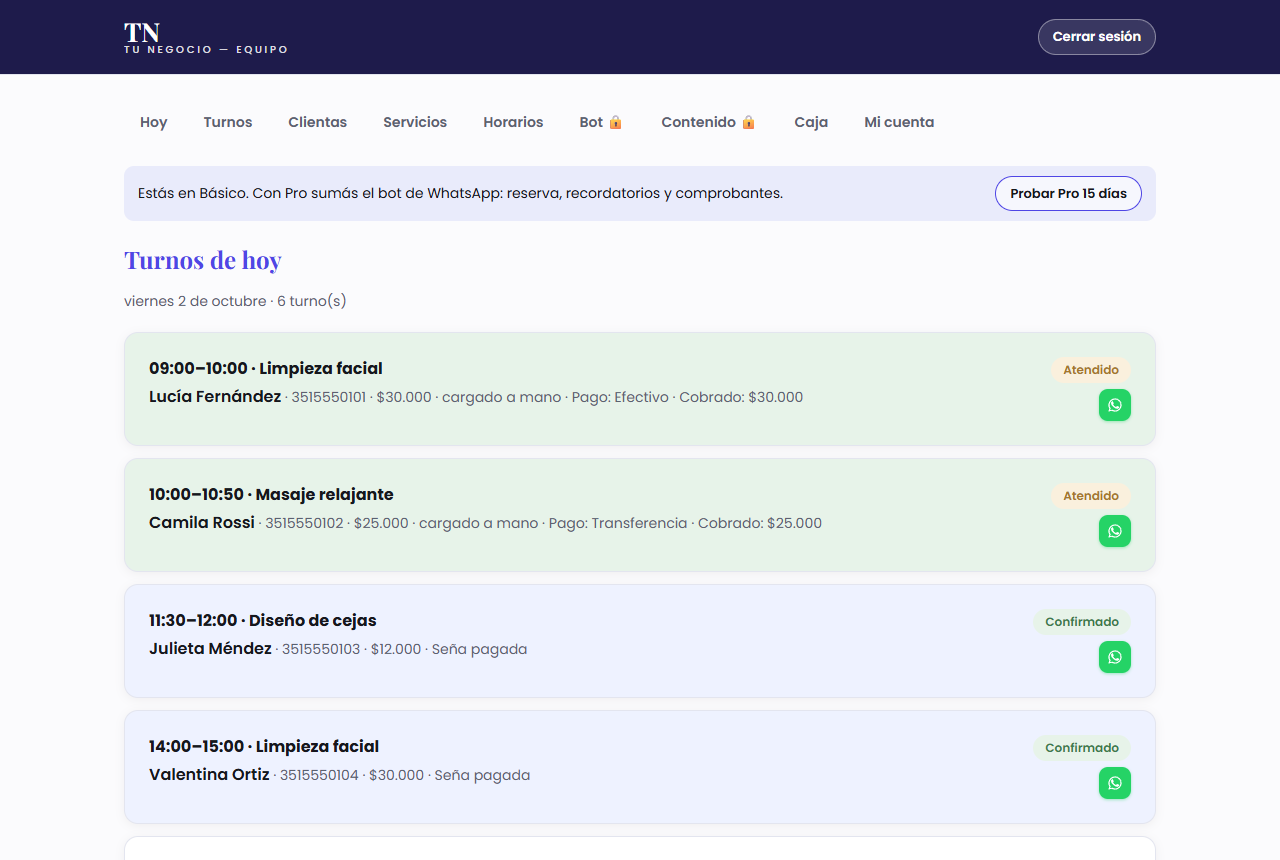The height and width of the screenshot is (860, 1280).
Task: Click the 14:00–15:00 Limpieza facial heading
Action: tap(264, 747)
